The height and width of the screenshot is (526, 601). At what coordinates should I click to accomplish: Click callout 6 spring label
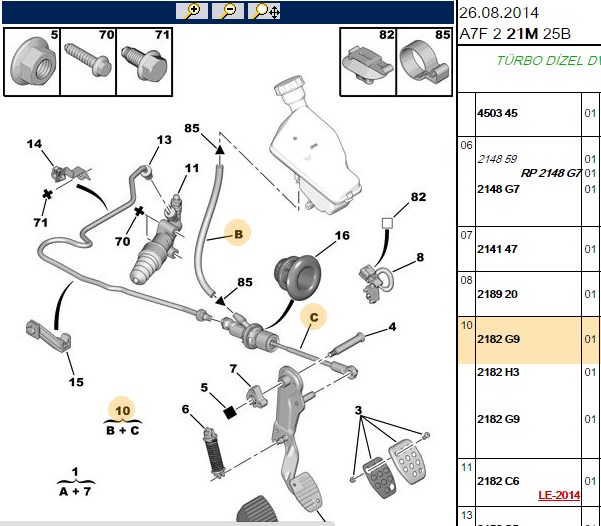(186, 409)
